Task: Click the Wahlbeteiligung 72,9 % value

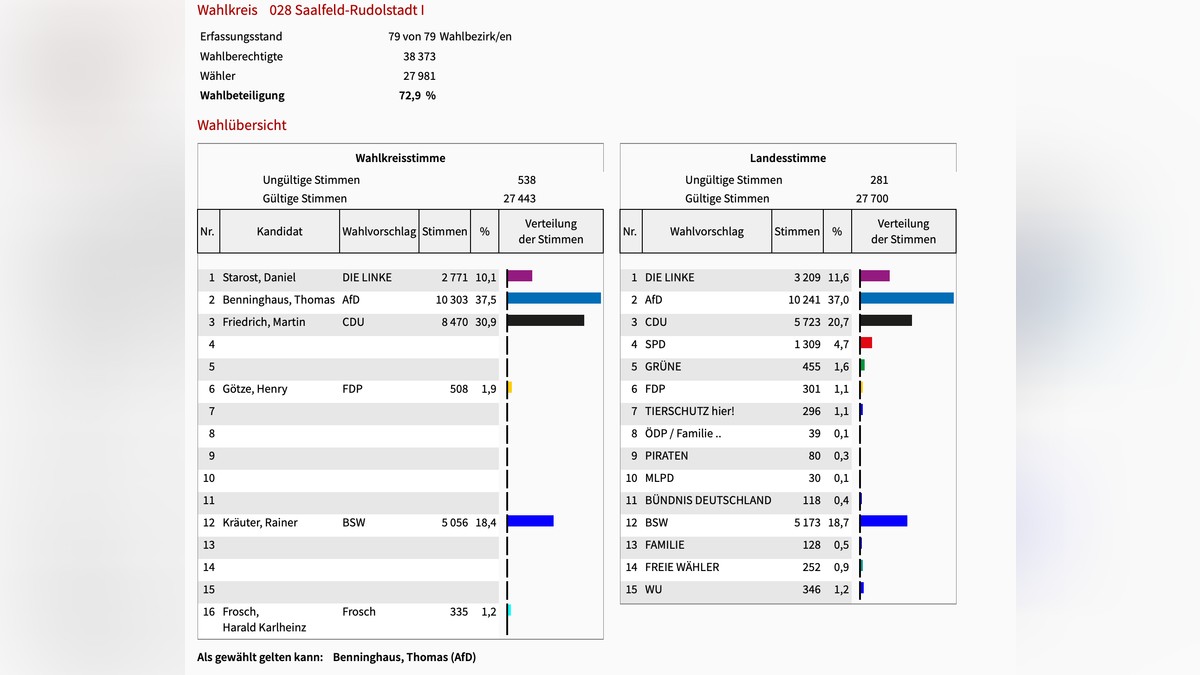Action: [417, 96]
